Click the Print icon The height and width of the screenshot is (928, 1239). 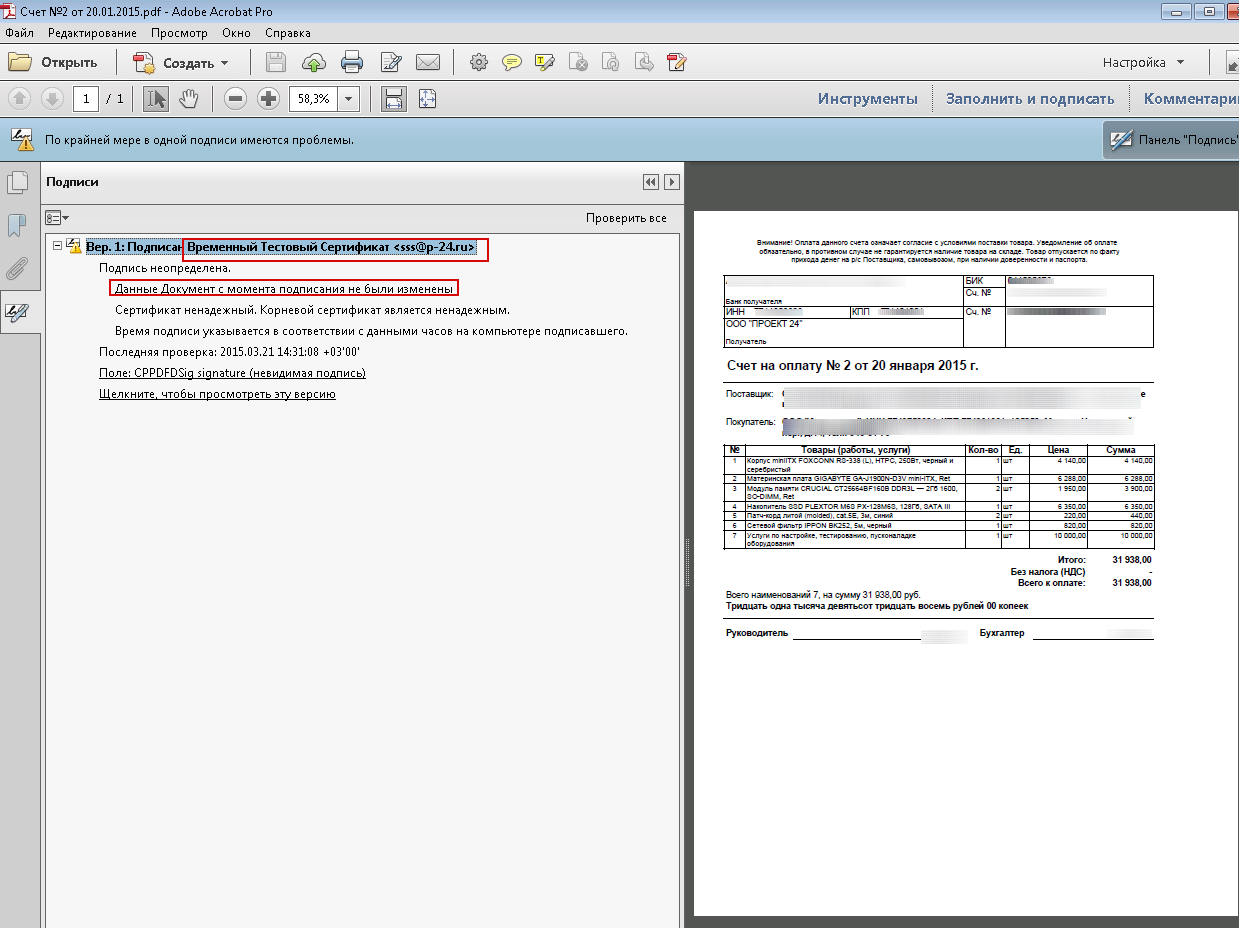(x=352, y=62)
